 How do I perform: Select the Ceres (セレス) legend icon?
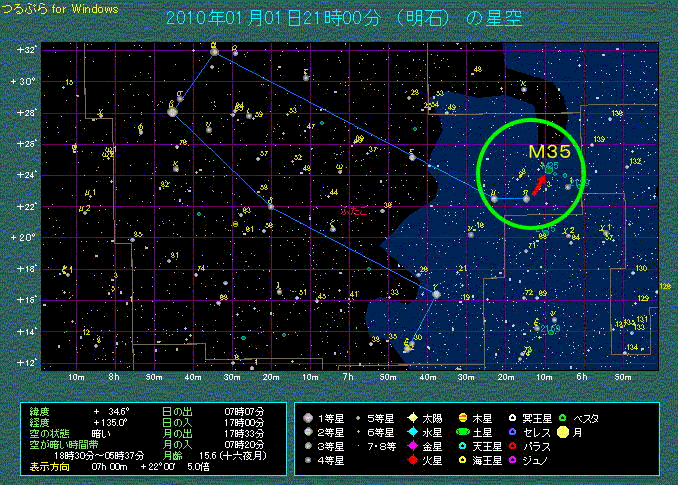click(x=514, y=432)
